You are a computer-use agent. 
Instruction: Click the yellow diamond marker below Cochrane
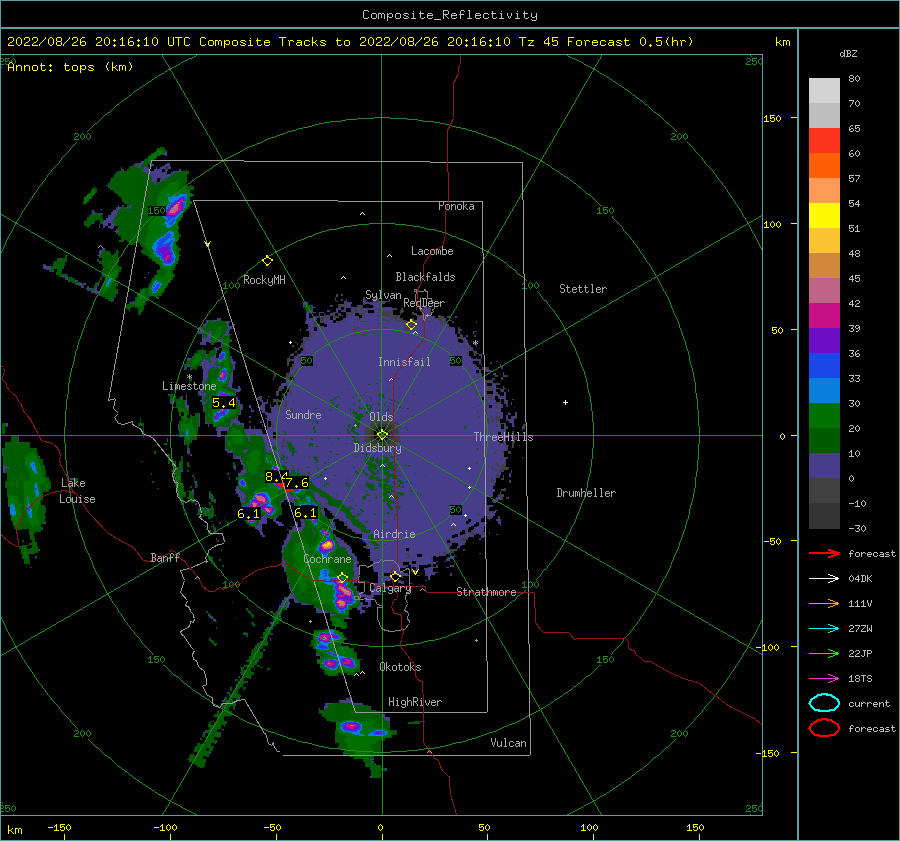click(x=342, y=577)
